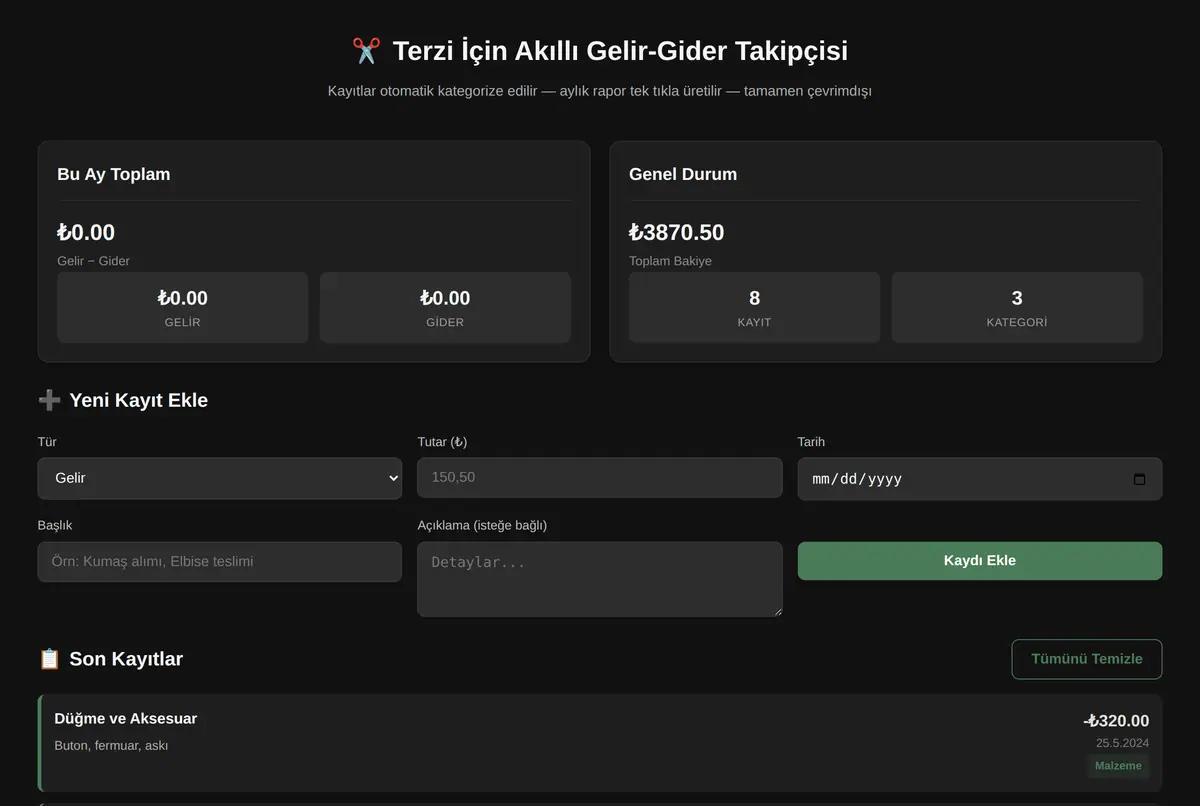Focus the Tarih date field

pos(980,479)
